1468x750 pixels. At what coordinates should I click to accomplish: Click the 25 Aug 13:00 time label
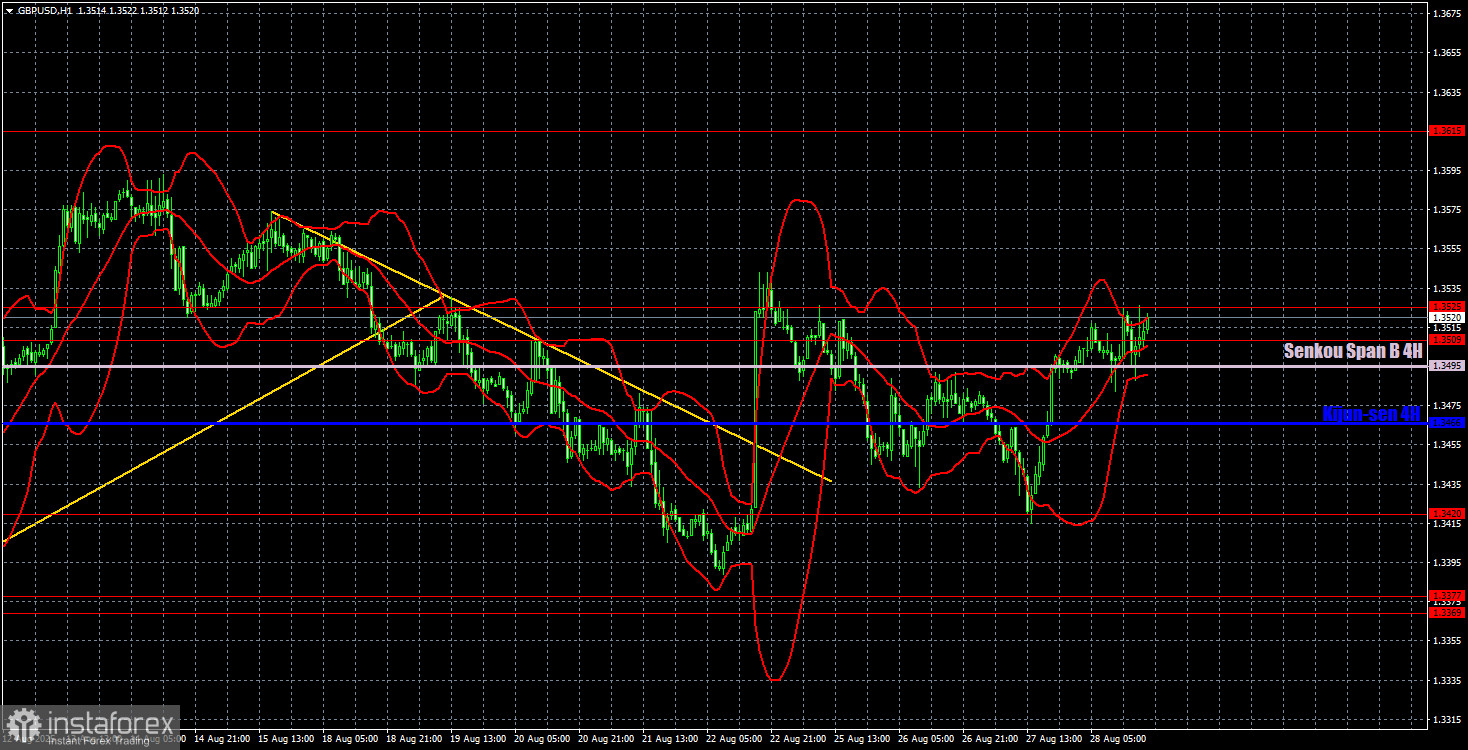click(x=862, y=739)
